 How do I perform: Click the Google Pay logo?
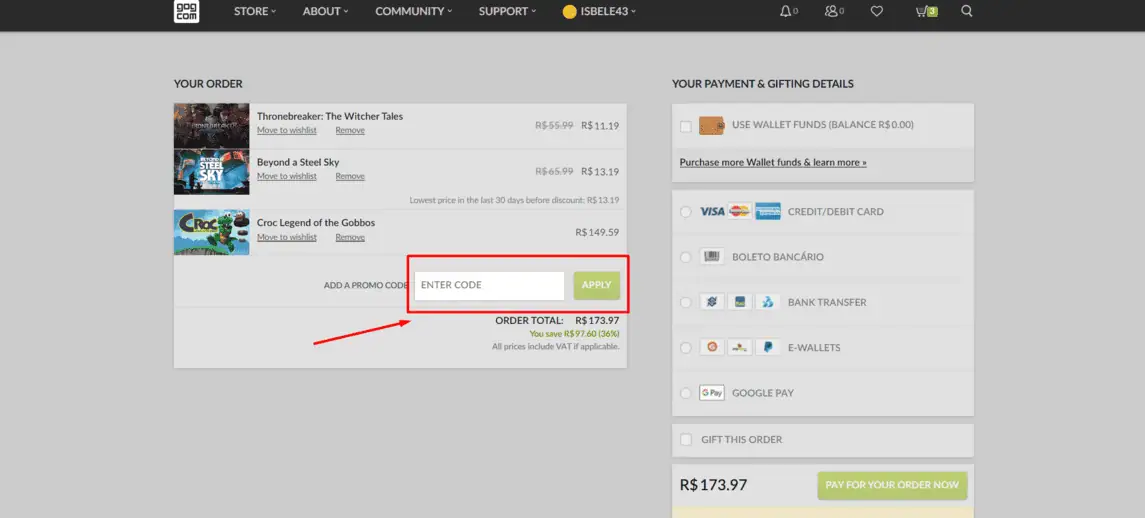coord(711,393)
